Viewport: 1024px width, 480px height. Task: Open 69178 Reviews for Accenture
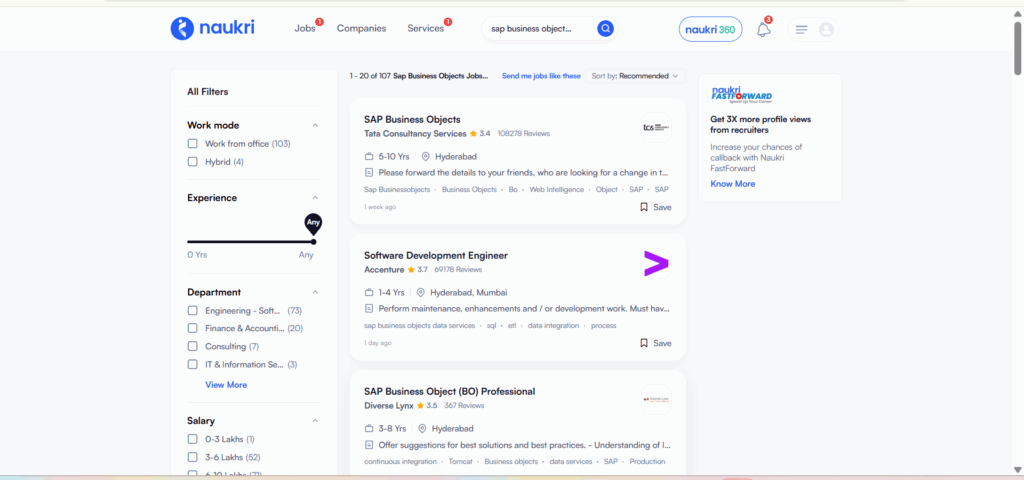[458, 269]
